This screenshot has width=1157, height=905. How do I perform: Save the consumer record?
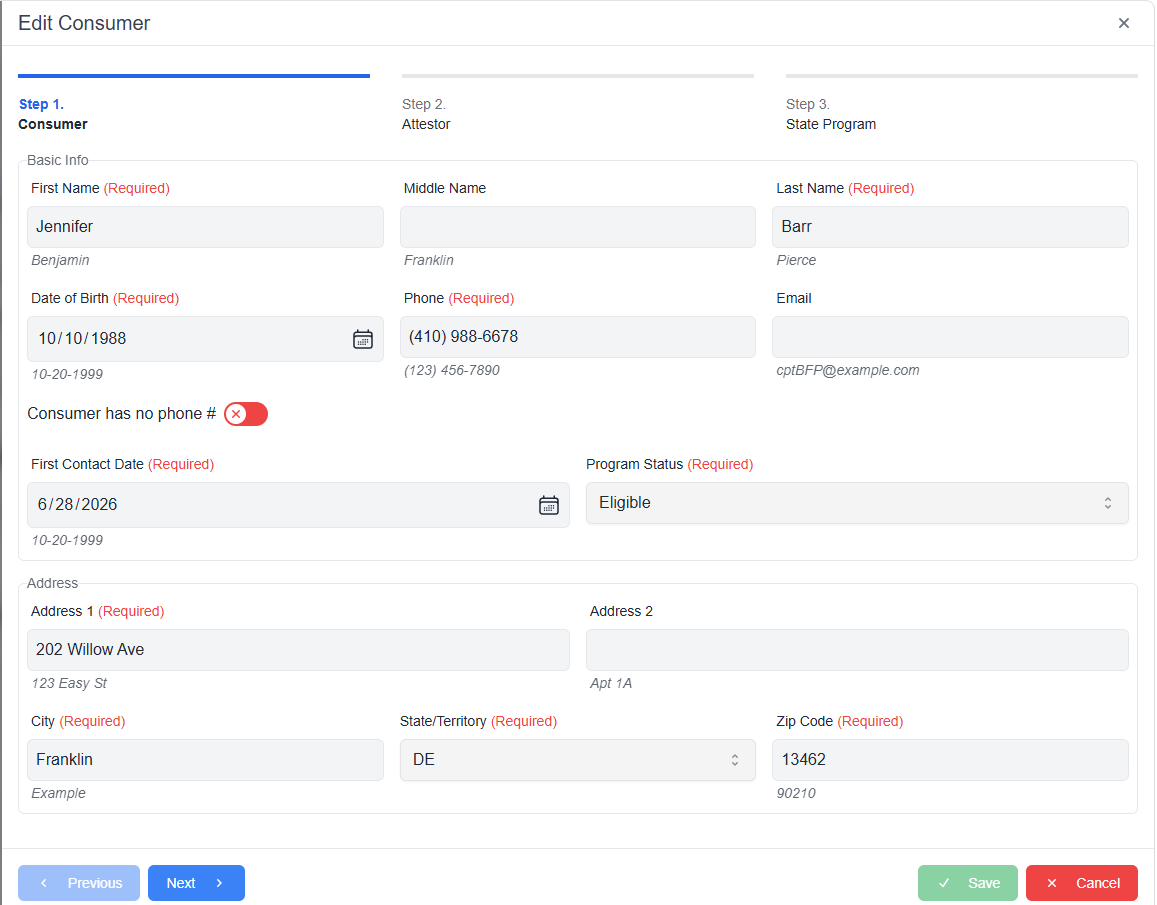[967, 883]
